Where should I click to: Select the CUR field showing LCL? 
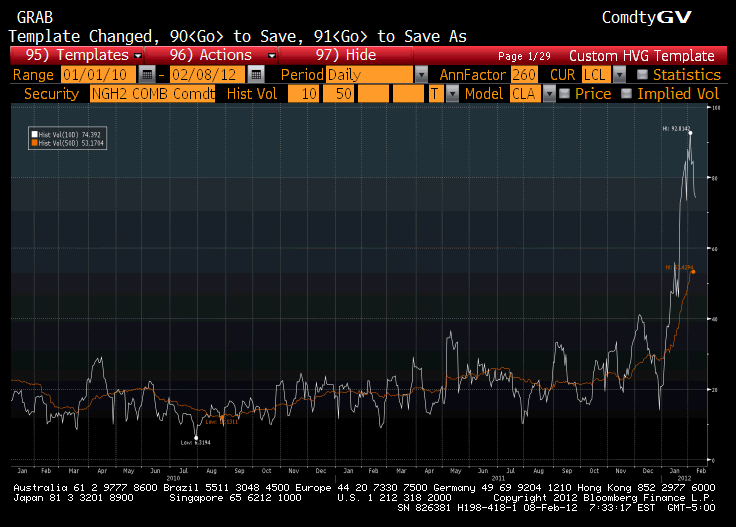tap(597, 75)
